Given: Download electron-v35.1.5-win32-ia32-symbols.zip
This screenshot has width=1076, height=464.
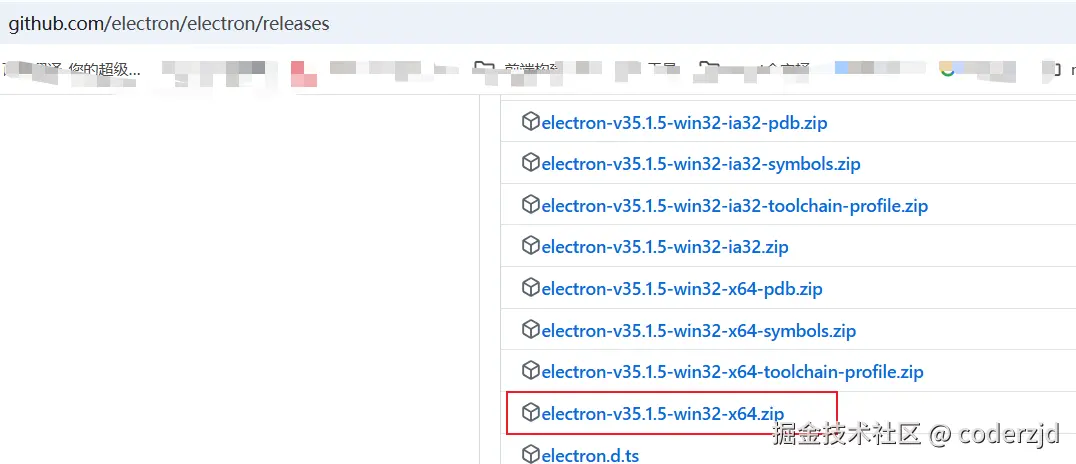Looking at the screenshot, I should click(x=701, y=165).
